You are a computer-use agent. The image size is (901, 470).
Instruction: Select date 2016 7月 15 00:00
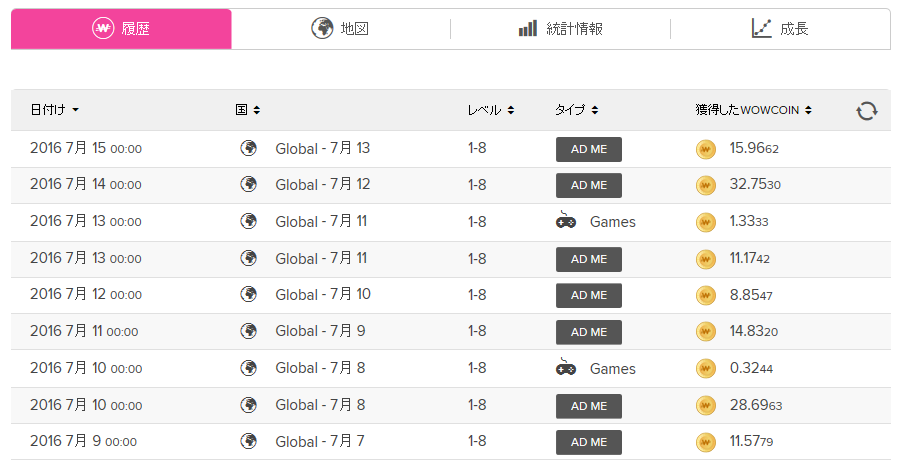(x=86, y=148)
